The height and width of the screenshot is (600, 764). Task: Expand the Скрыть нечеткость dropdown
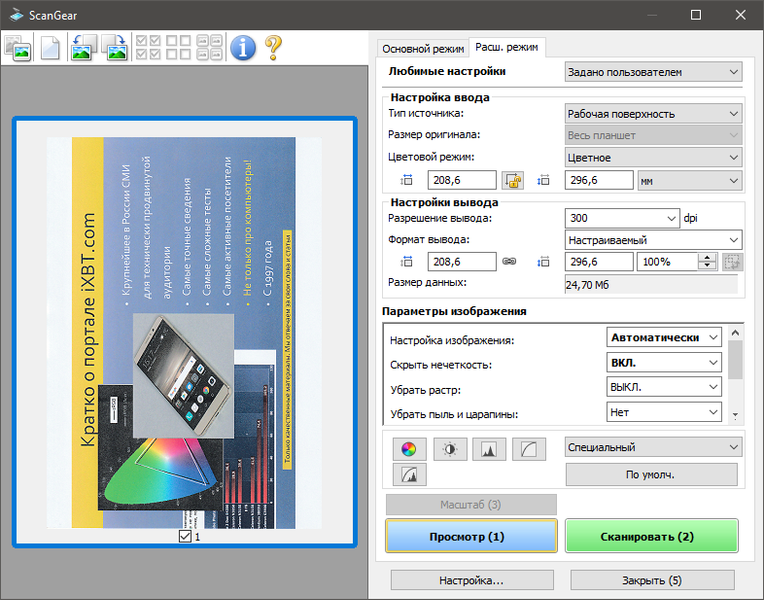pyautogui.click(x=664, y=363)
